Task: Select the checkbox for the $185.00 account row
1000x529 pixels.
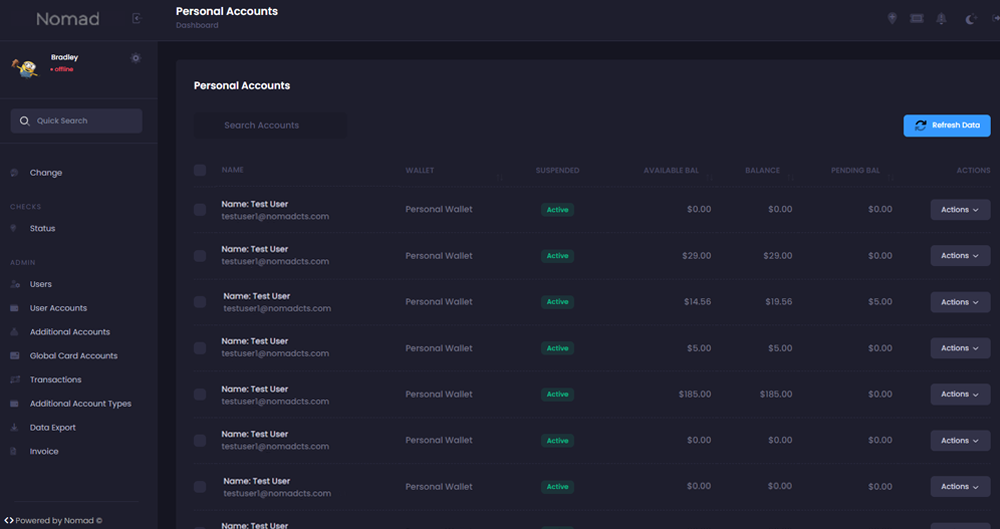Action: point(200,394)
